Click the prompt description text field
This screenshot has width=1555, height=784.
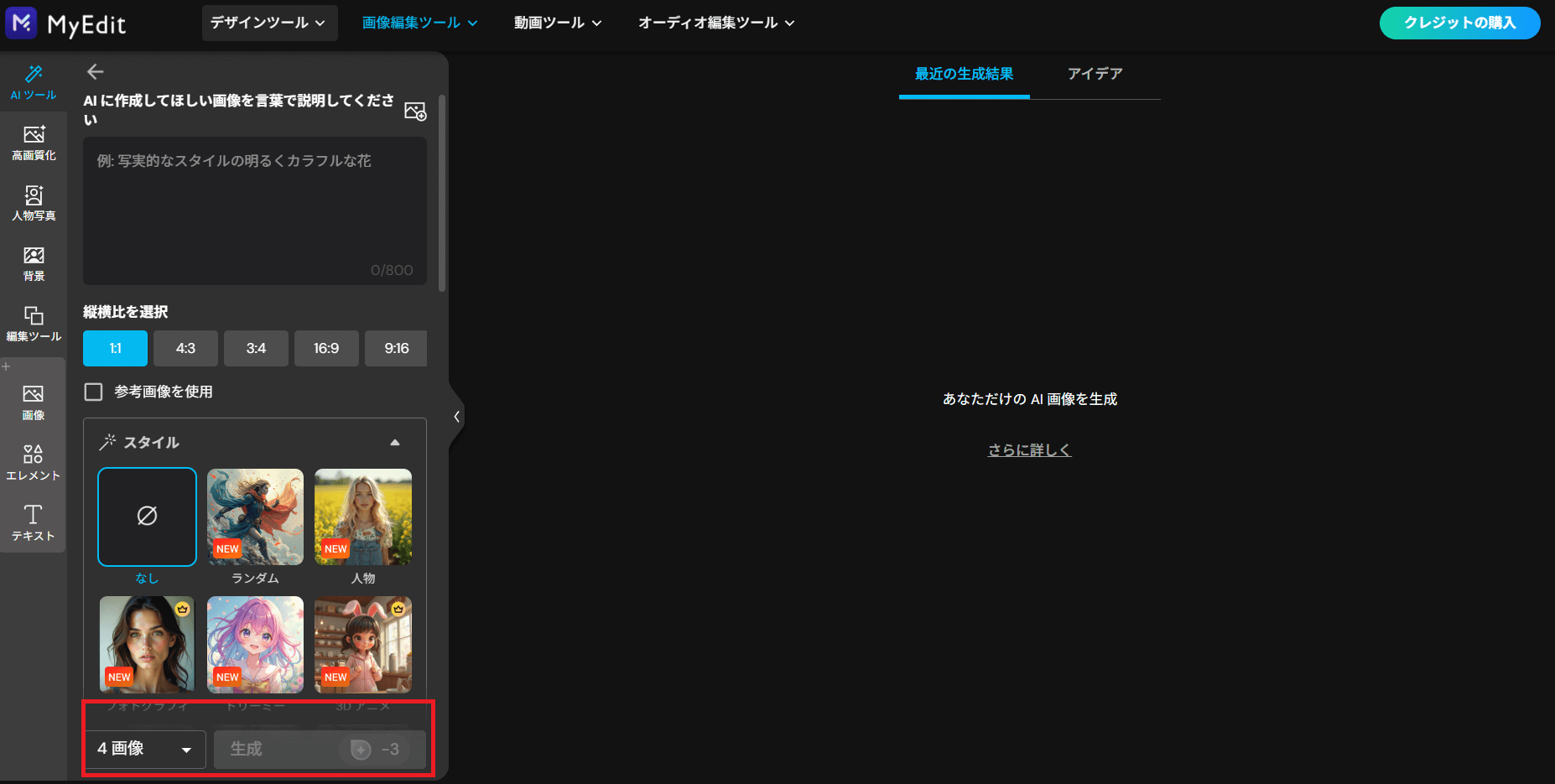(254, 210)
